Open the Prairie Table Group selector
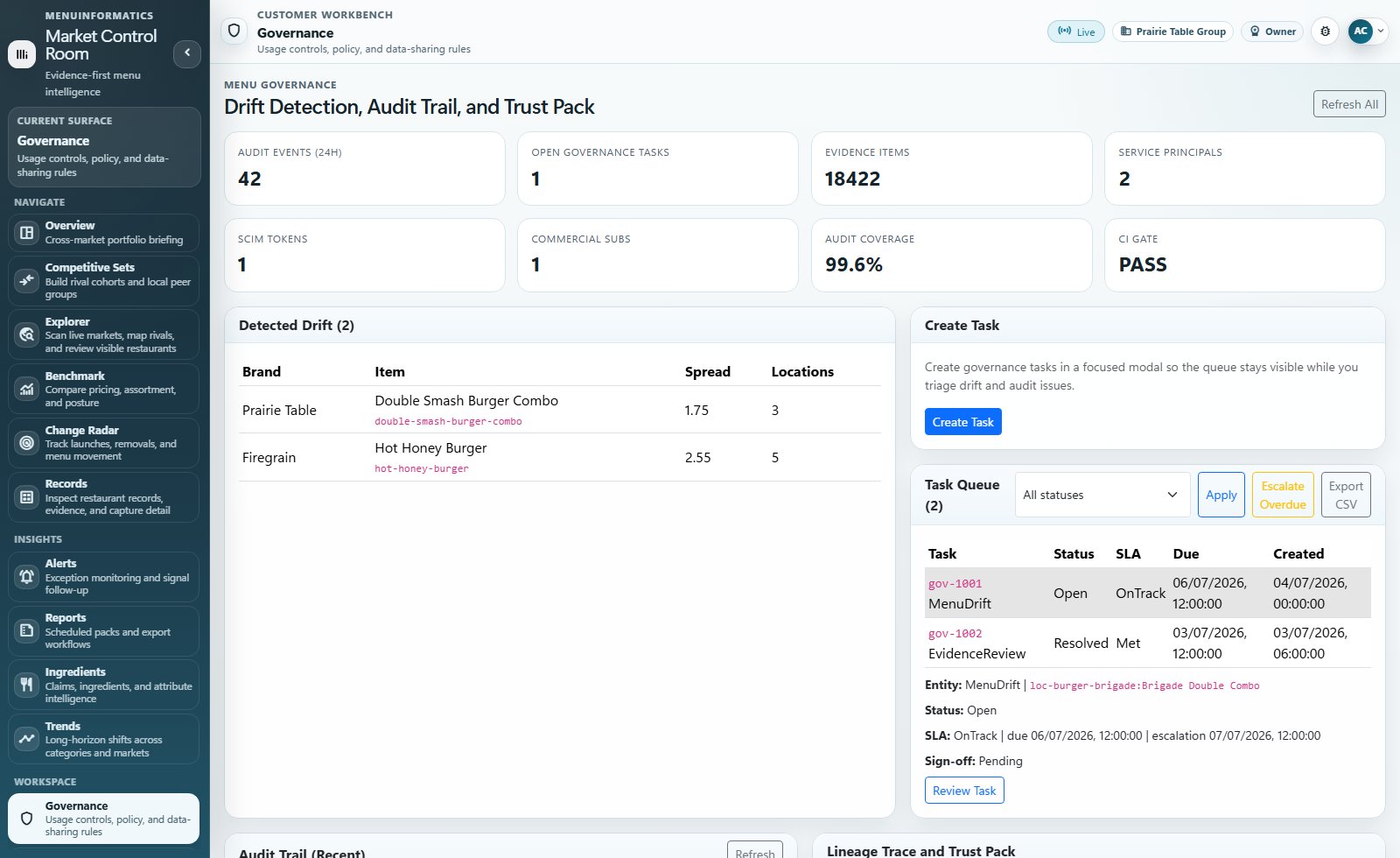 [1173, 32]
